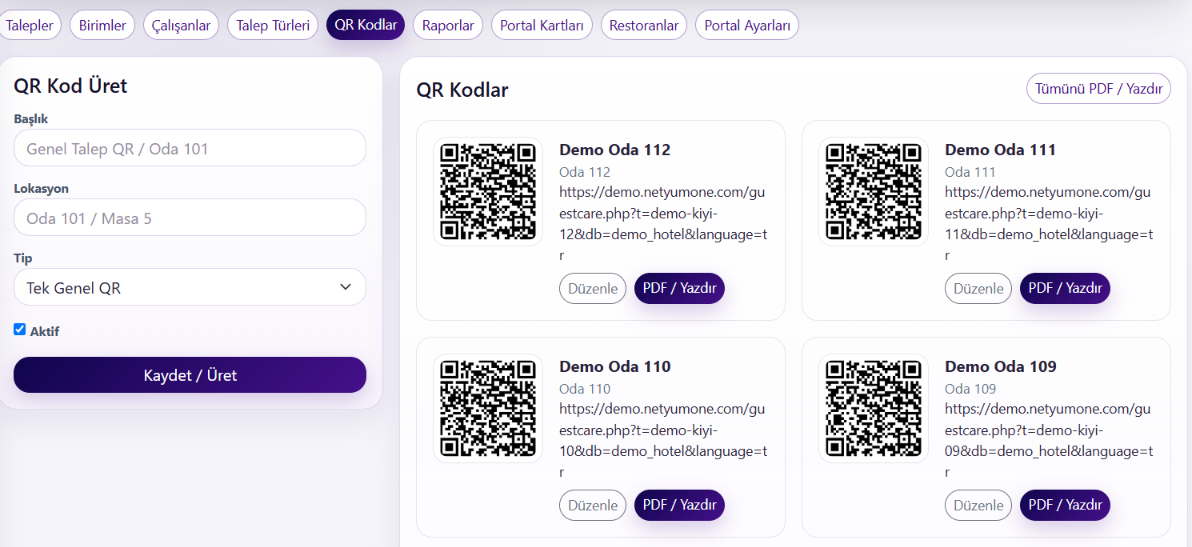Screen dimensions: 1192x547
Task: Click the Demo Oda 110 QR code image
Action: [x=488, y=408]
